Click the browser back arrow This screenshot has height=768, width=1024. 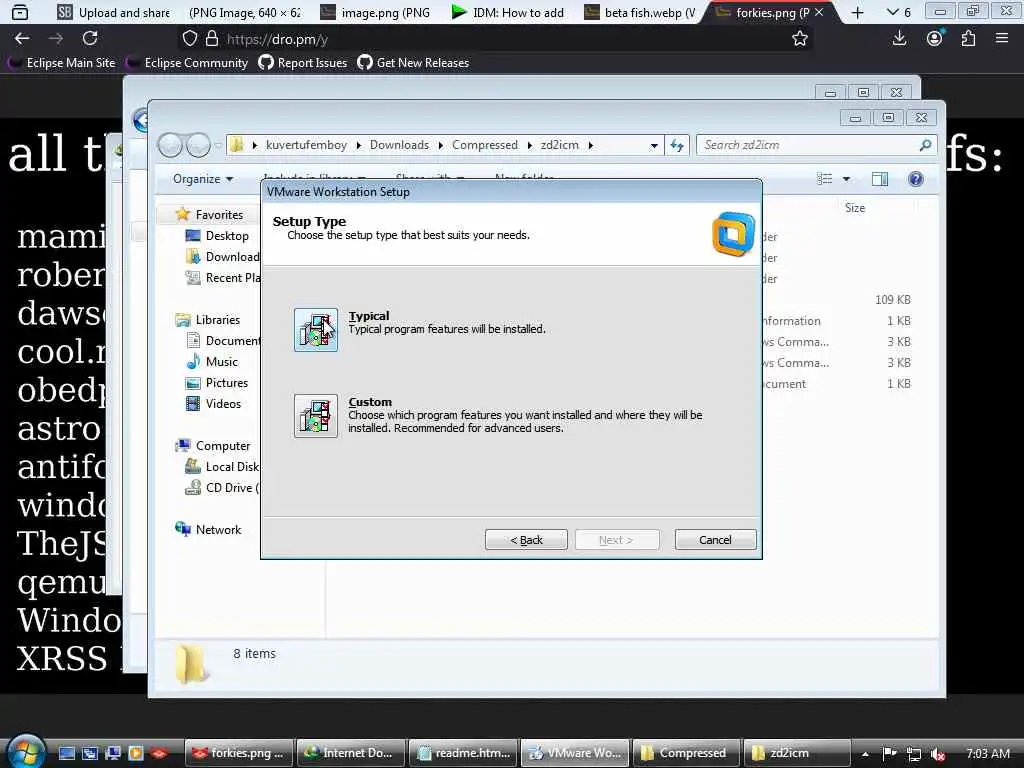(22, 39)
